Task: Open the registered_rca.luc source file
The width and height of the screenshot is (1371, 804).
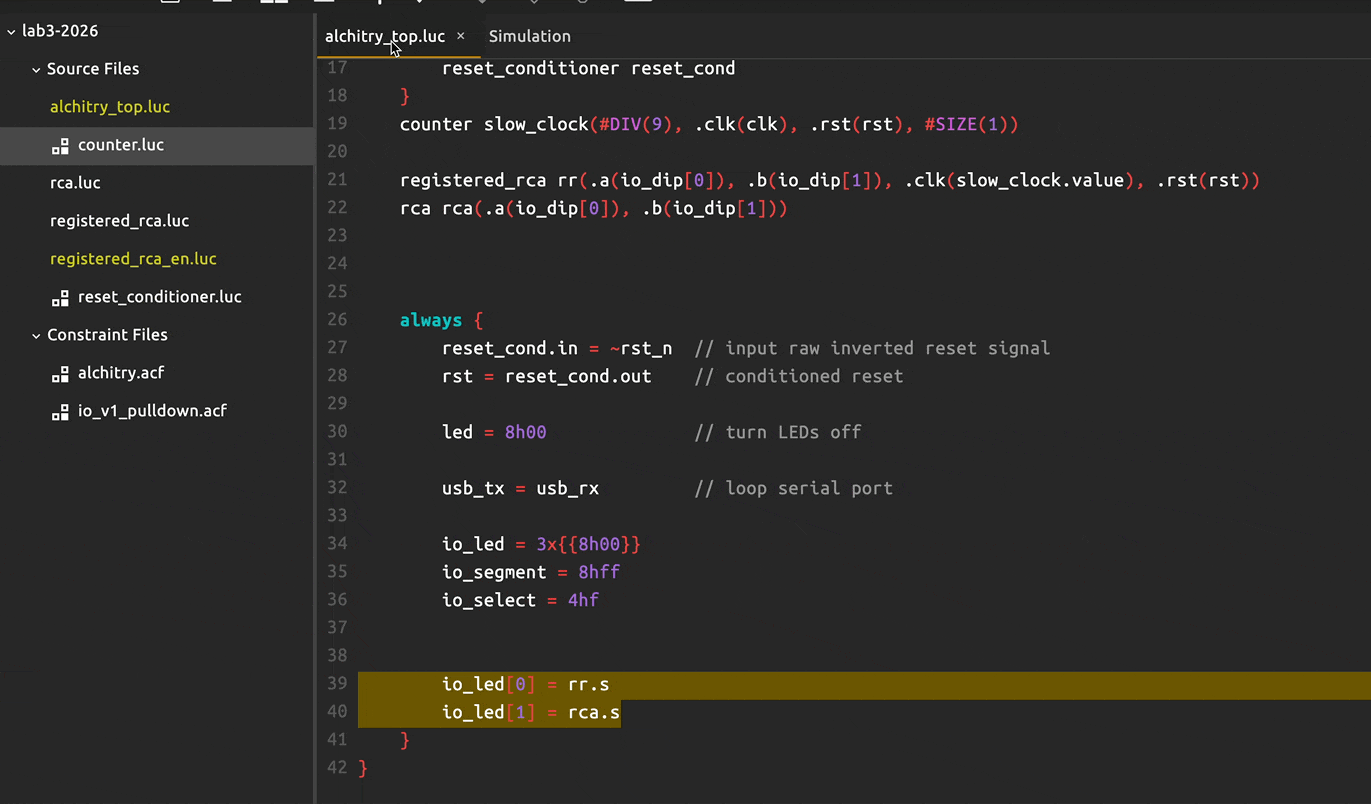Action: click(119, 221)
